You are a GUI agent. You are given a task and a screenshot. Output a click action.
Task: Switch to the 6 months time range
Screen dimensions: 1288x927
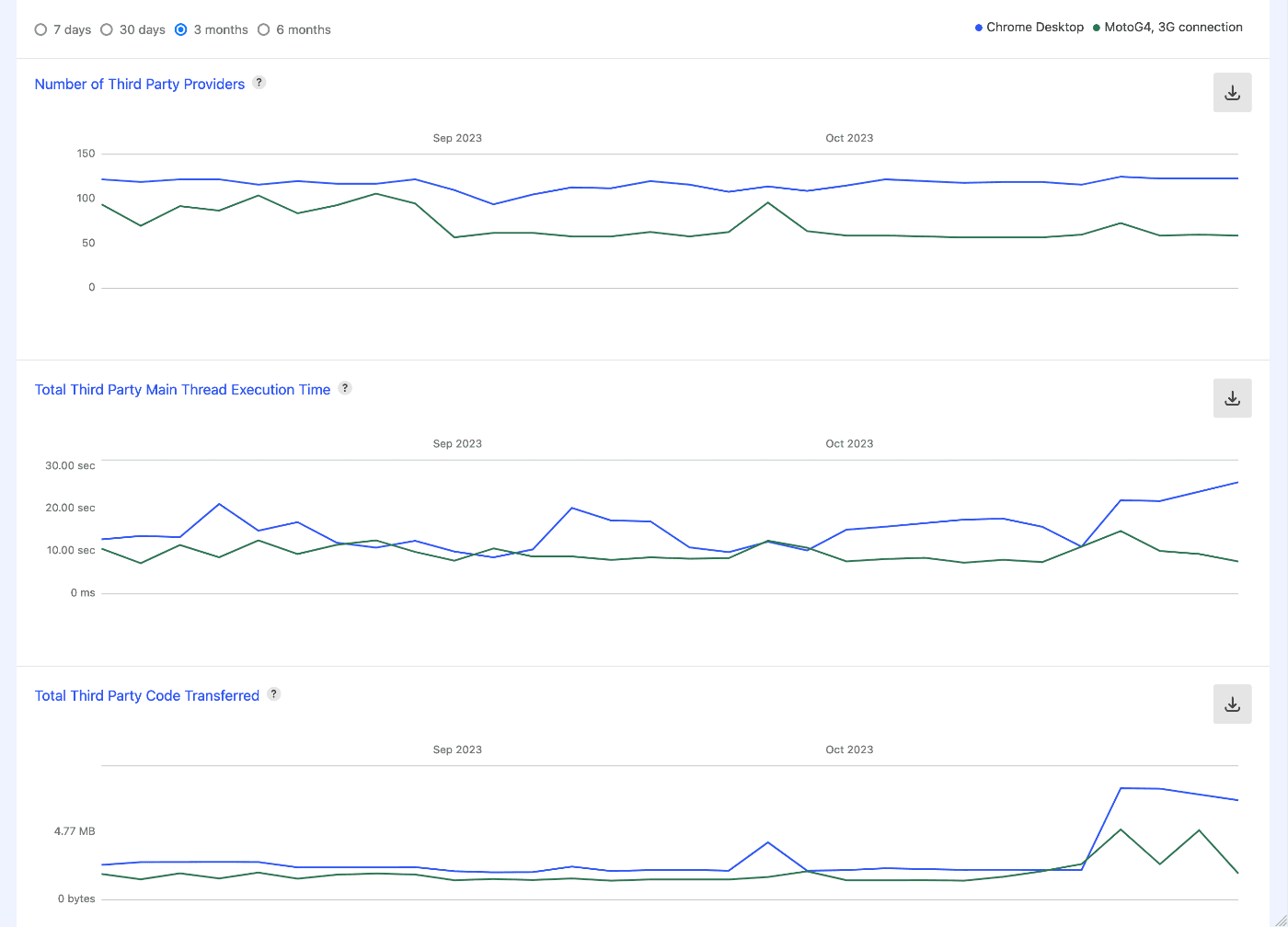point(265,29)
